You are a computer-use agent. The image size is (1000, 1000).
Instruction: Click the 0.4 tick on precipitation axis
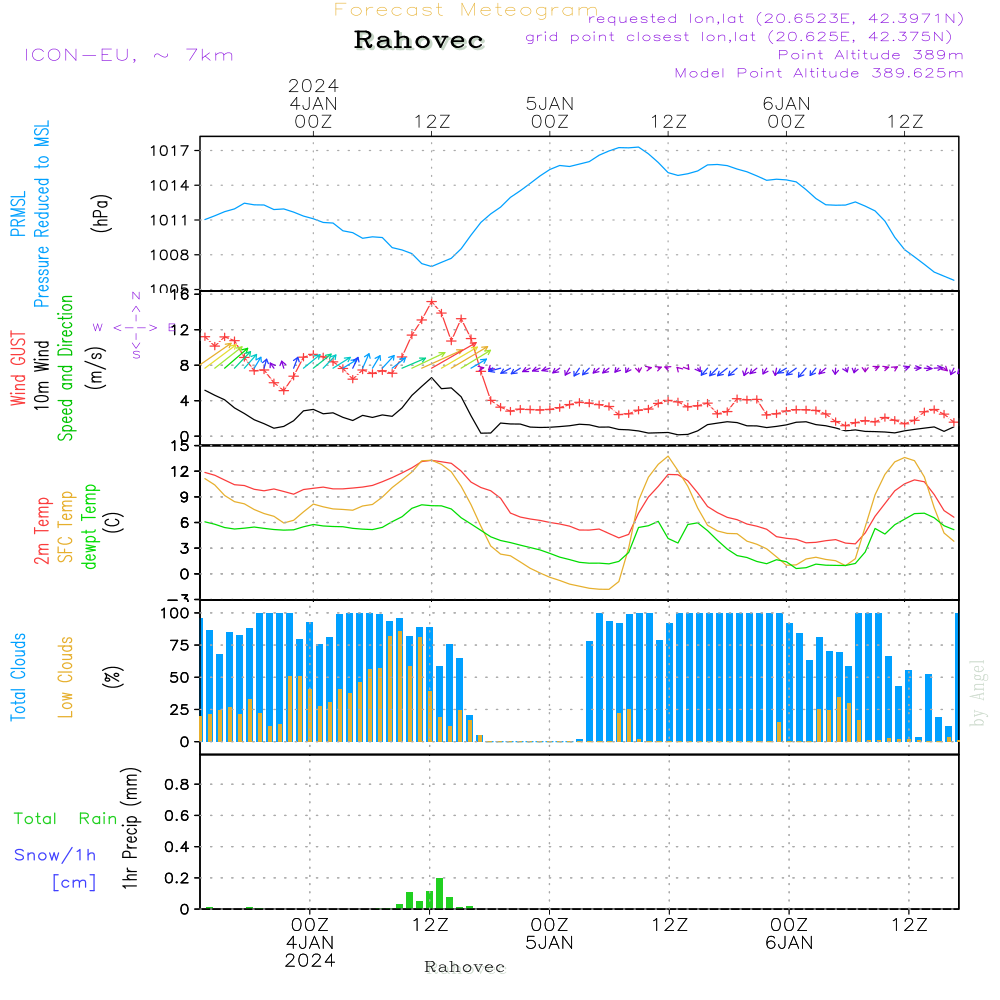click(x=177, y=847)
